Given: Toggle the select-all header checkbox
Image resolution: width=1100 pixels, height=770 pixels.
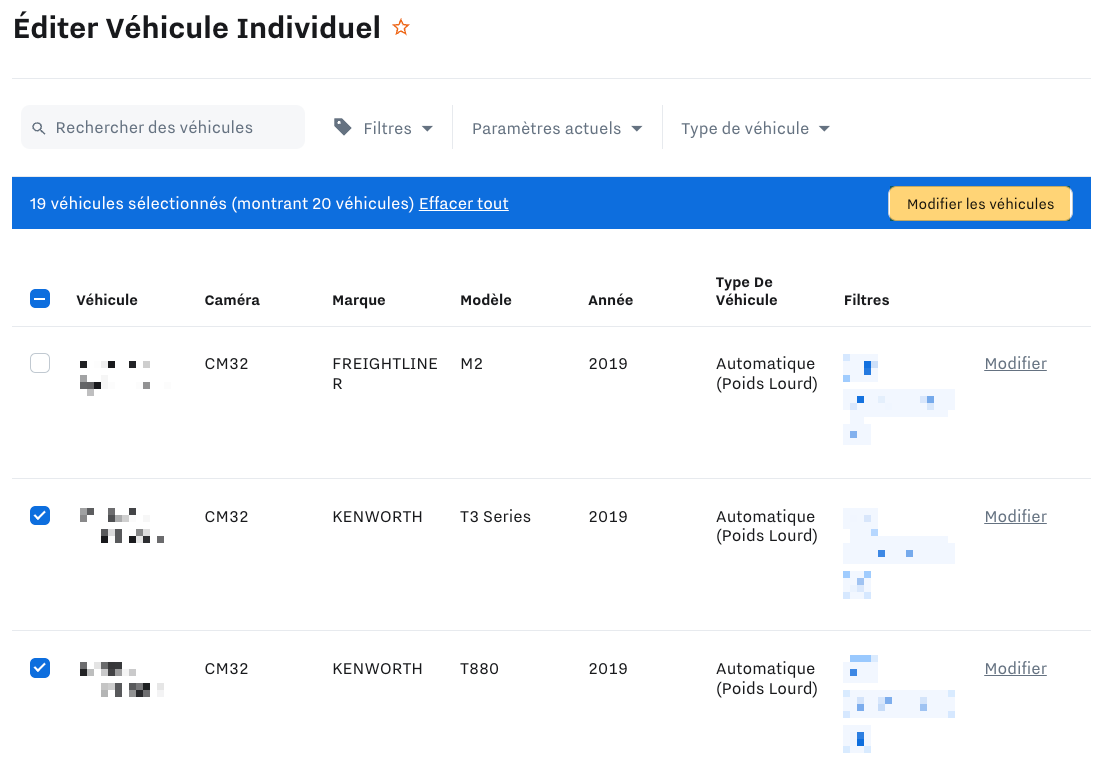Looking at the screenshot, I should pyautogui.click(x=40, y=298).
